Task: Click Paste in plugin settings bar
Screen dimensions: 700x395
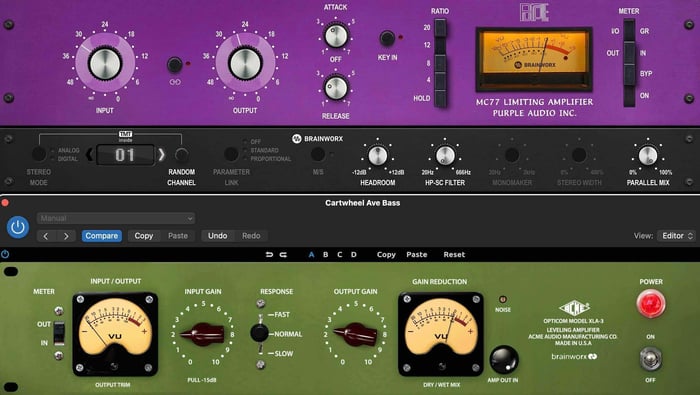Action: click(x=417, y=254)
